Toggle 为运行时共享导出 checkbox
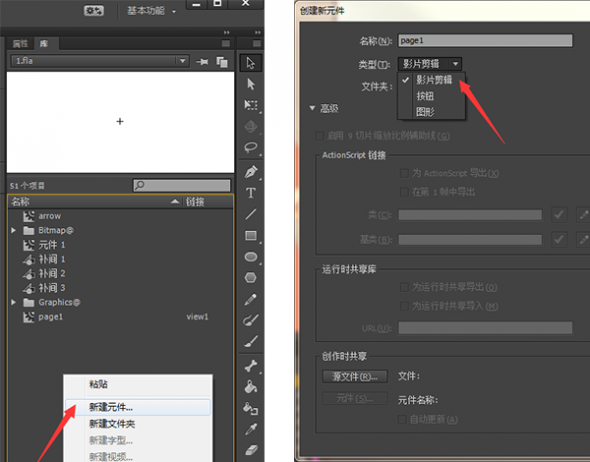Viewport: 590px width, 462px height. pyautogui.click(x=404, y=287)
